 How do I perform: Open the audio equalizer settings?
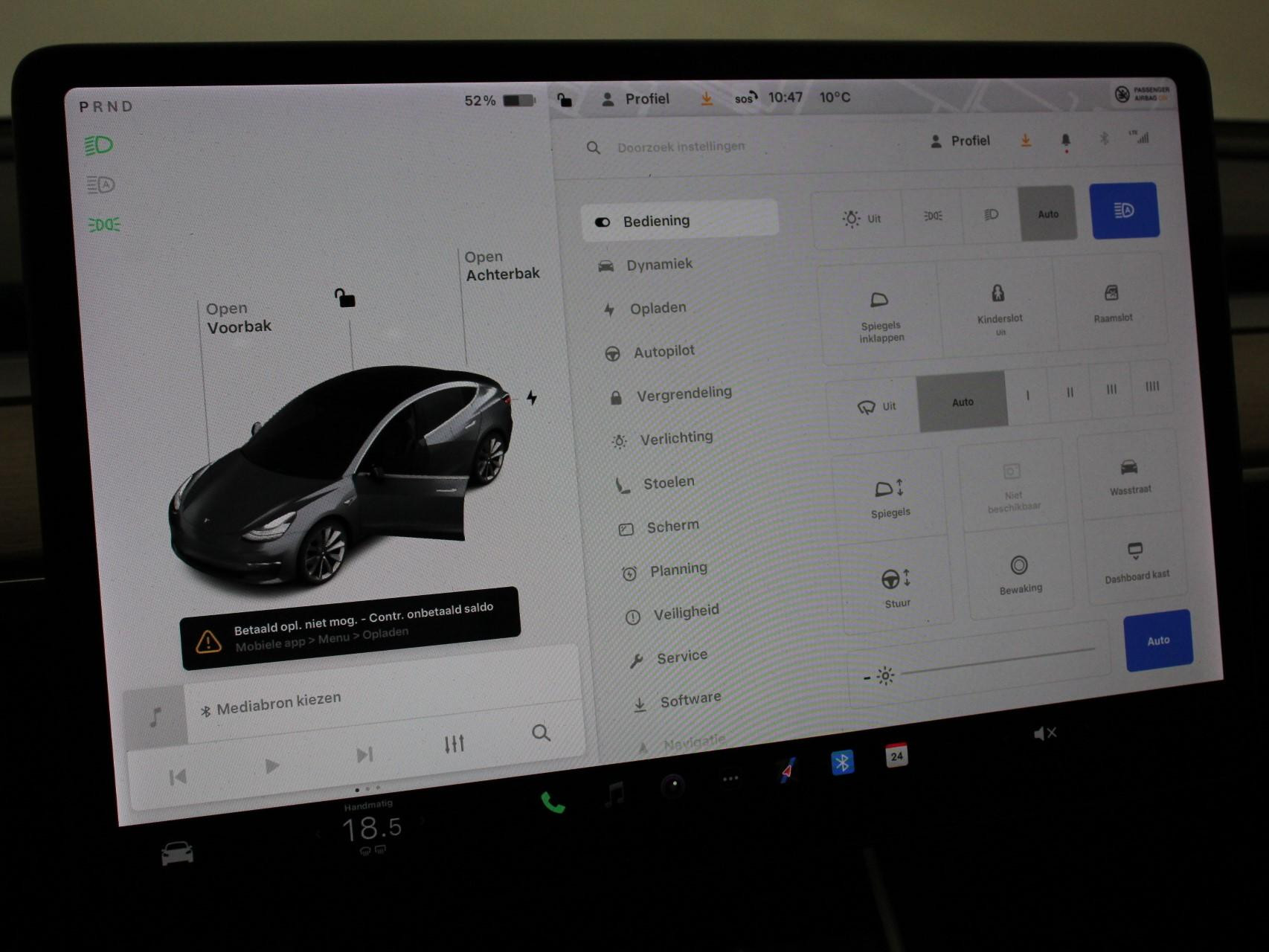(454, 744)
